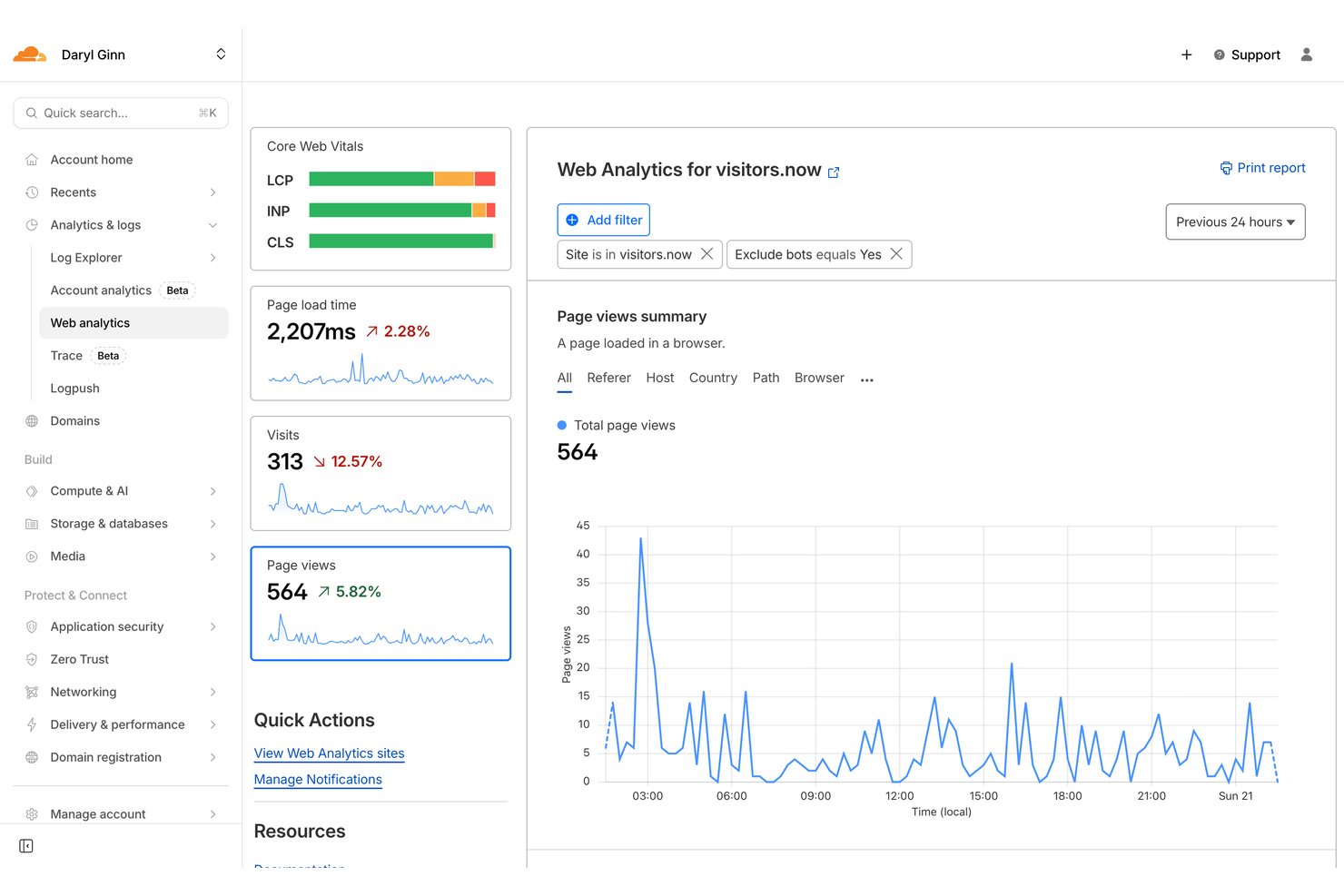Open Logpush in the sidebar
This screenshot has height=896, width=1344.
click(x=75, y=389)
